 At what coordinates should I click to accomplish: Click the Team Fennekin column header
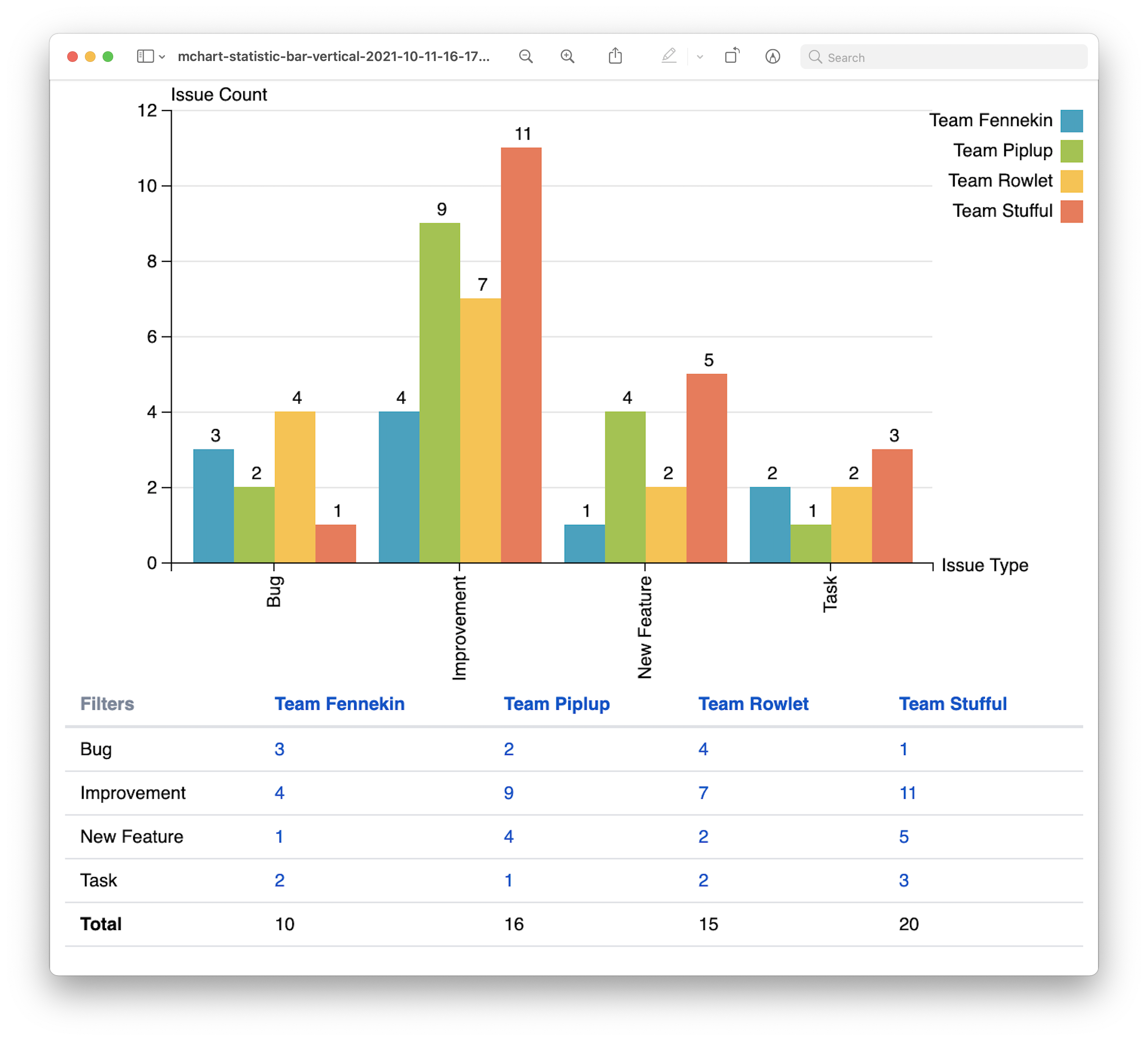(x=339, y=704)
